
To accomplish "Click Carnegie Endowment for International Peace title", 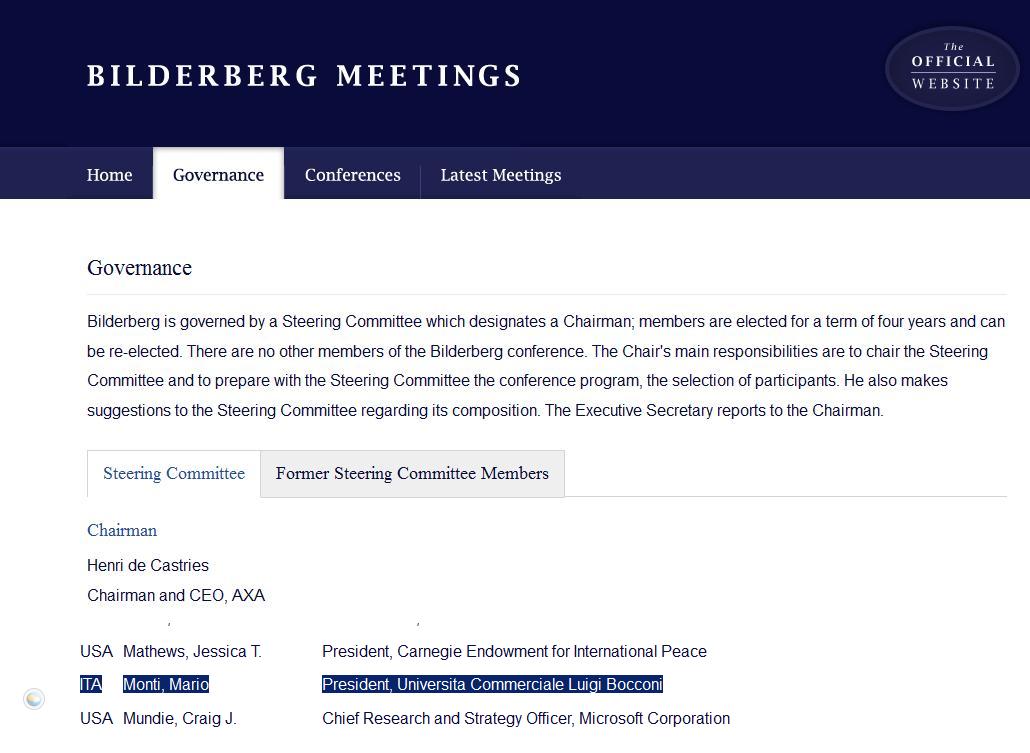I will 552,651.
